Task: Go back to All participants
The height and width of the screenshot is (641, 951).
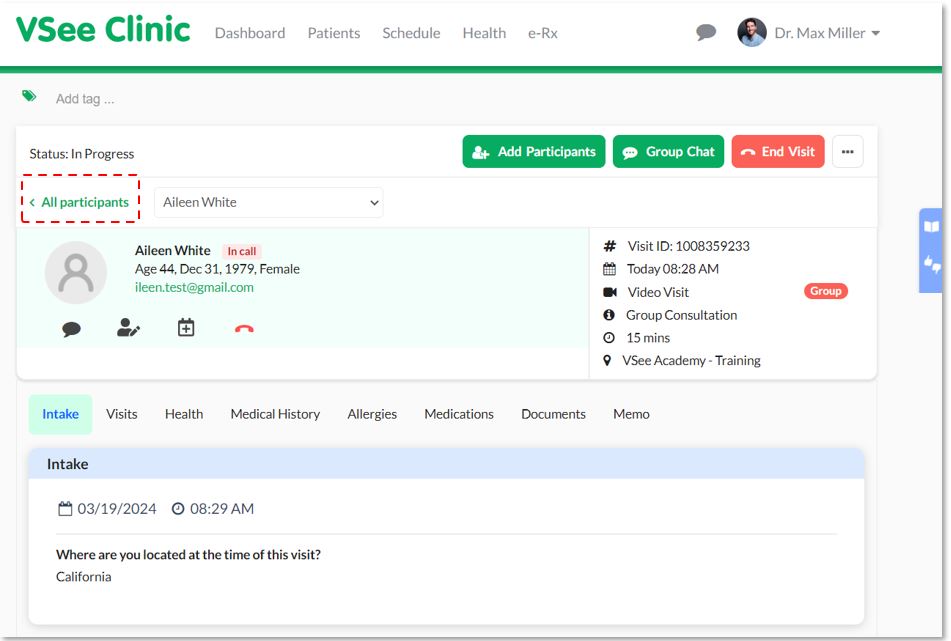Action: 79,203
